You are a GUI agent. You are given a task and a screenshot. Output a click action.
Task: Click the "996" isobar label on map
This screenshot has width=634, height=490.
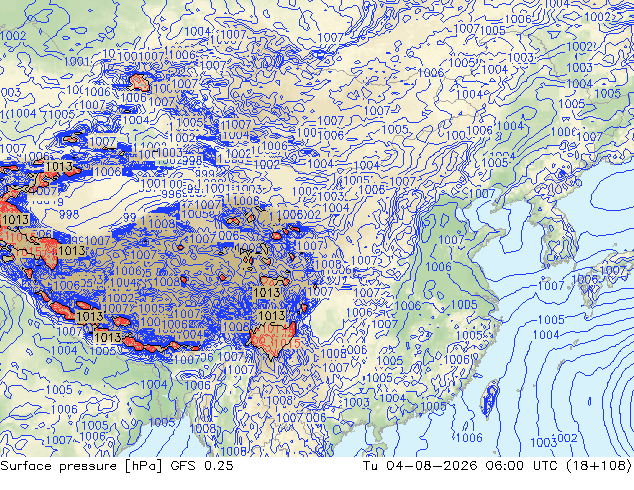(171, 194)
